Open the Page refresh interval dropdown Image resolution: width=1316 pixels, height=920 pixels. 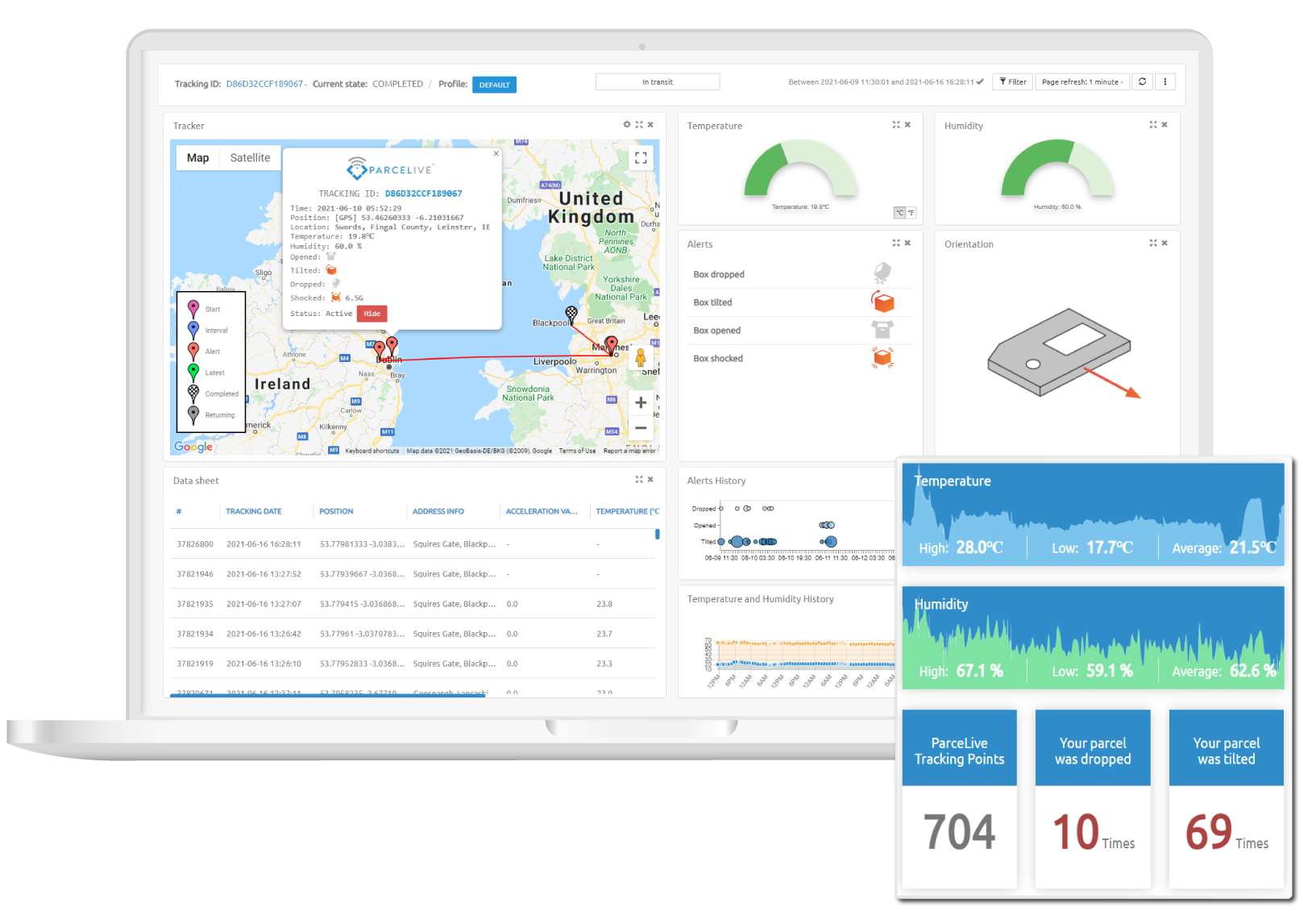coord(1081,82)
